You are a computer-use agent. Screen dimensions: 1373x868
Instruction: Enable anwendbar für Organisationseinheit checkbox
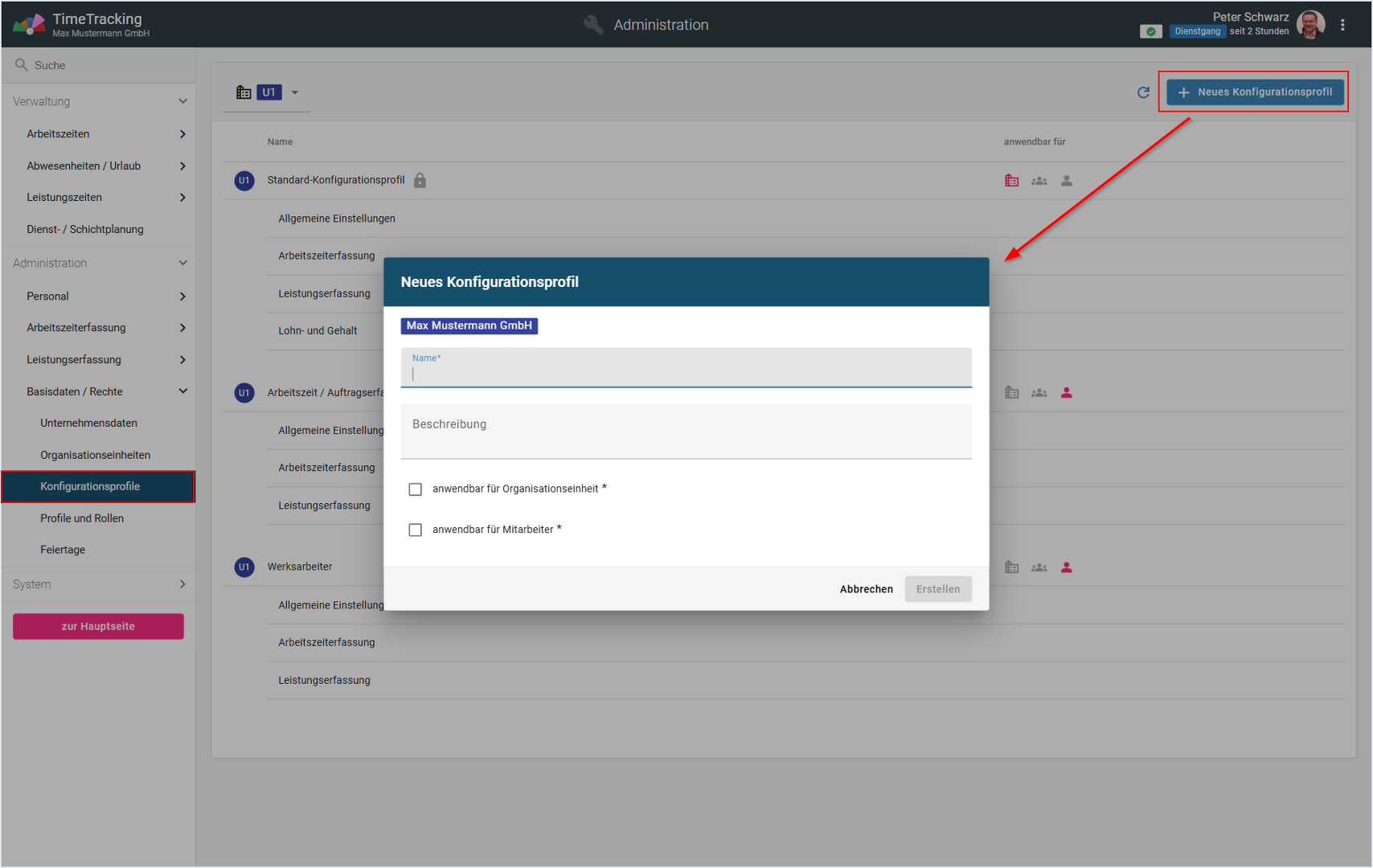click(416, 489)
